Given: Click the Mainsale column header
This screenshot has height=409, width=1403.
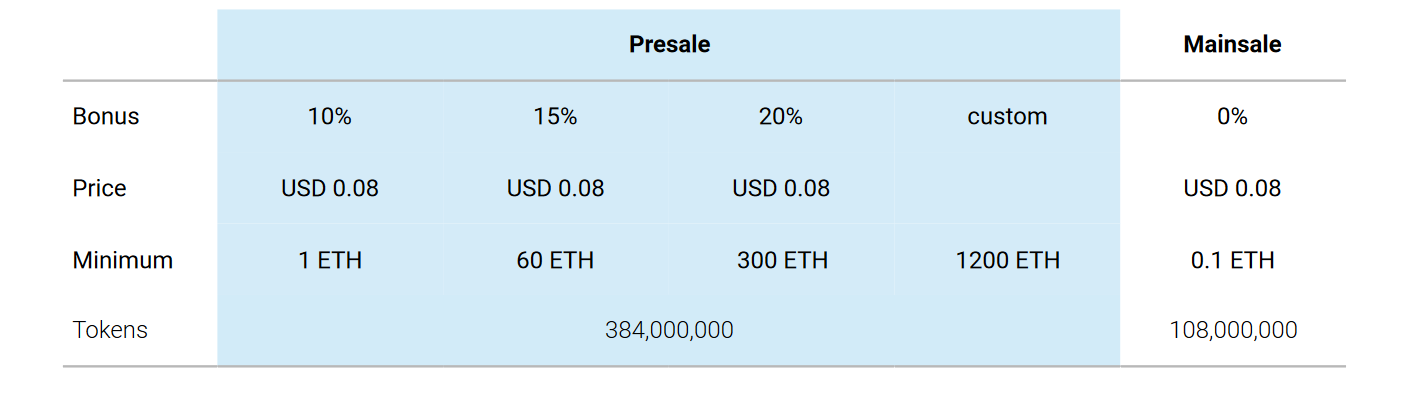Looking at the screenshot, I should [1232, 45].
